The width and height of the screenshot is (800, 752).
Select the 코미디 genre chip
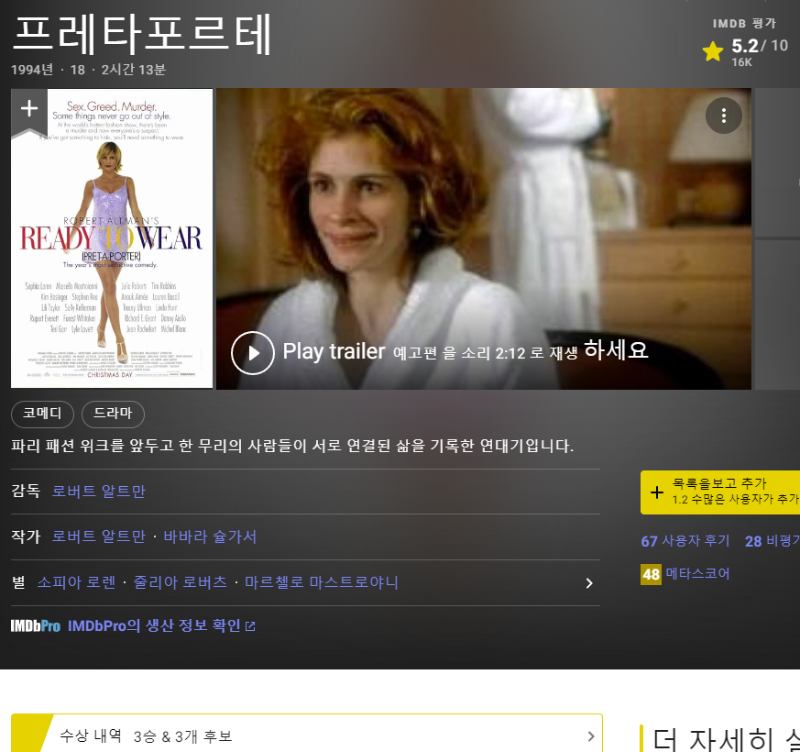42,414
